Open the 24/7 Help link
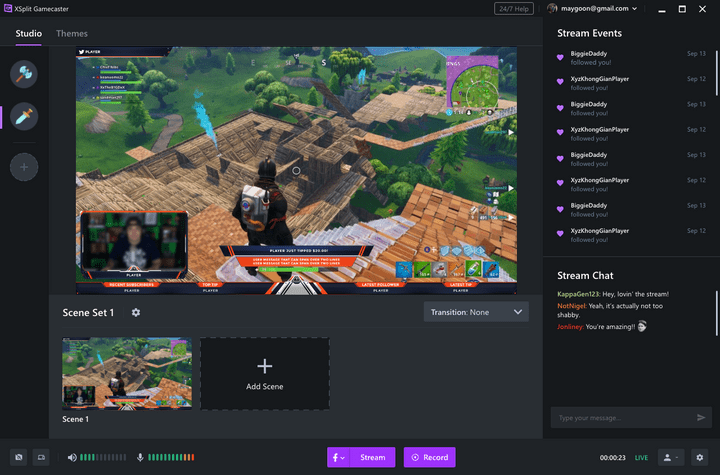This screenshot has height=475, width=720. pos(513,9)
